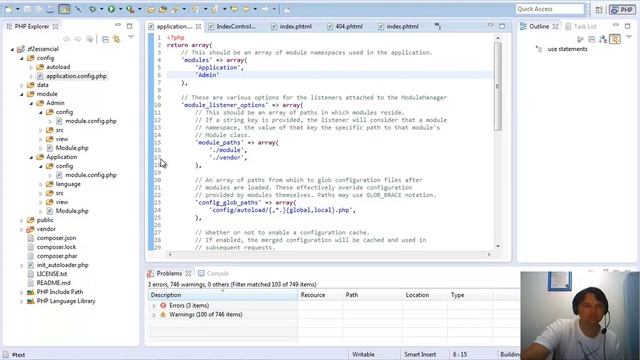
Task: Select application.config.php in PHP Explorer
Action: click(76, 76)
